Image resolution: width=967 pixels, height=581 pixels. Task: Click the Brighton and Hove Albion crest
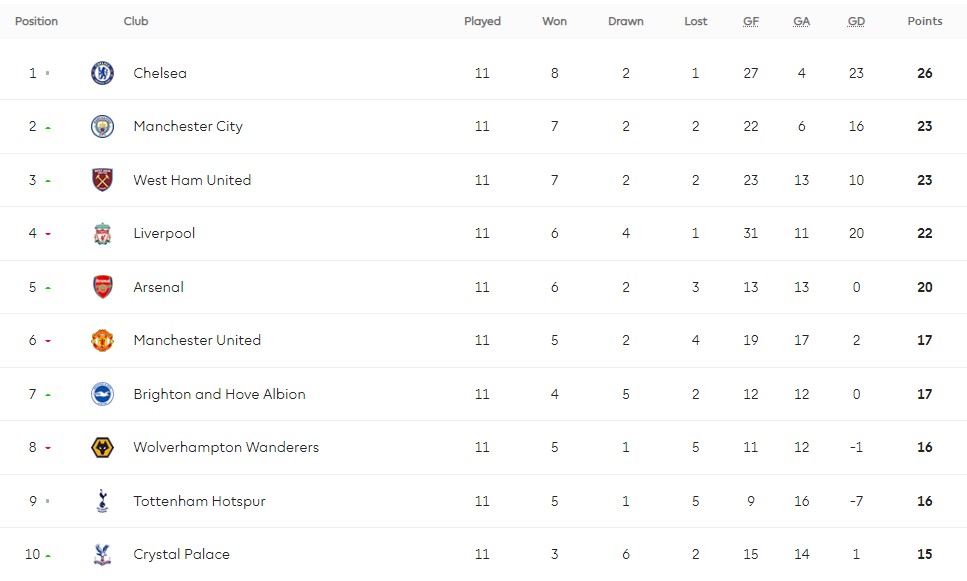102,394
